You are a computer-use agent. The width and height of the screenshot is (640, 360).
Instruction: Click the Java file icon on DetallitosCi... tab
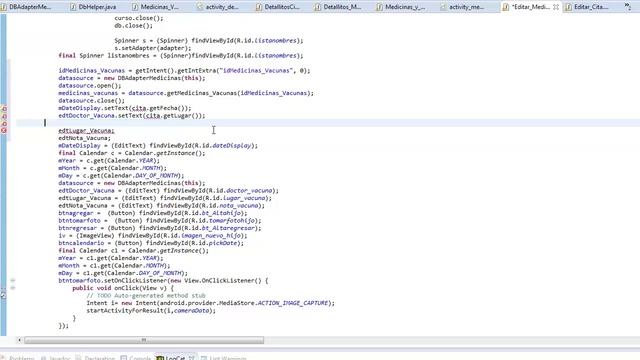pyautogui.click(x=259, y=7)
